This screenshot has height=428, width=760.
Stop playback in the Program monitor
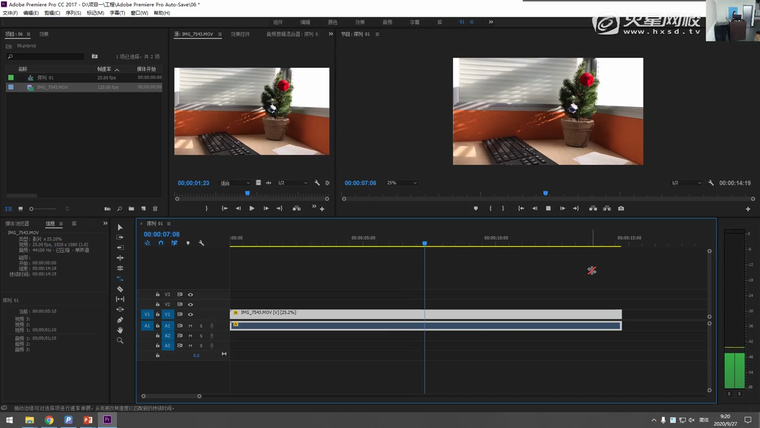point(548,208)
